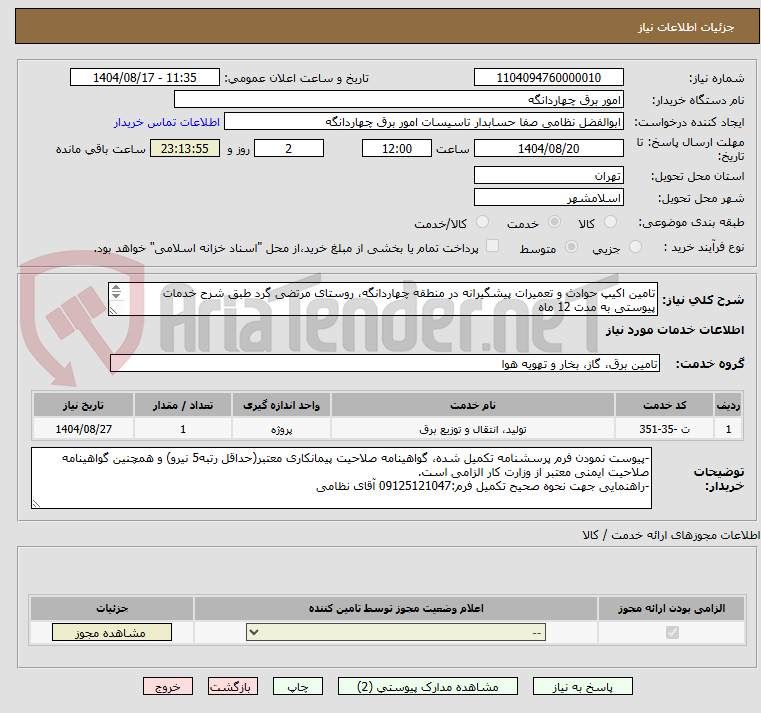Click the شماره نیاز number field

pos(548,78)
